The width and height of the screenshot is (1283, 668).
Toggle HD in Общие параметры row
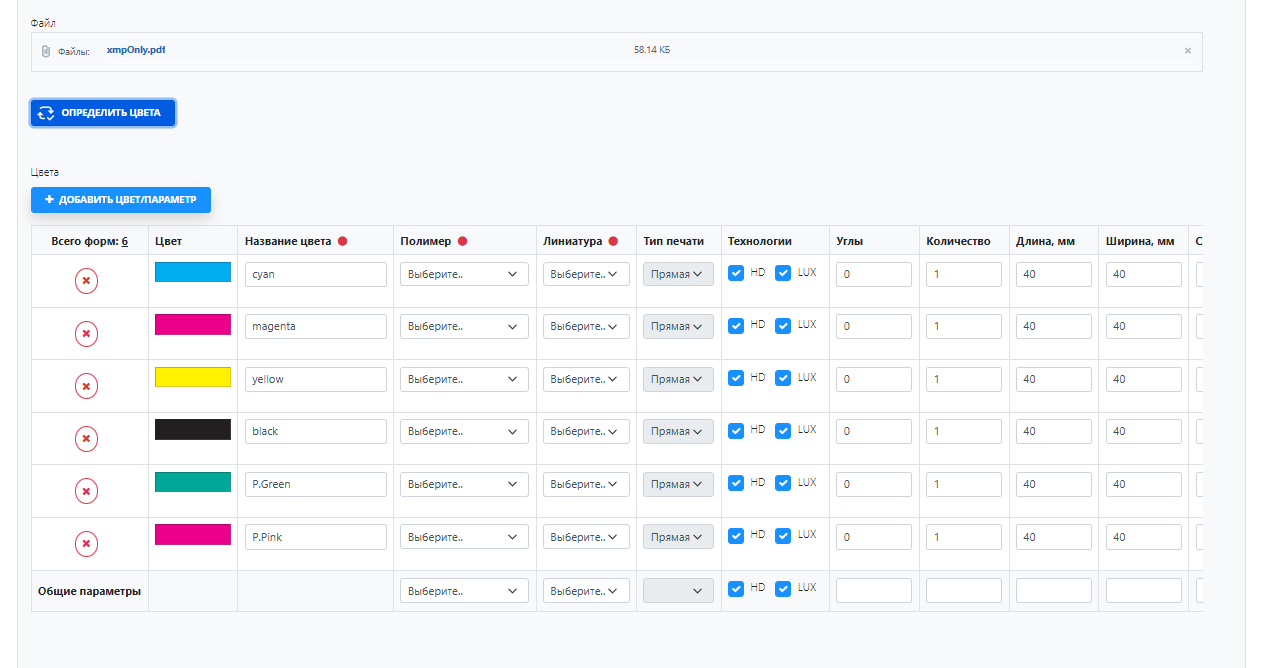click(x=736, y=589)
